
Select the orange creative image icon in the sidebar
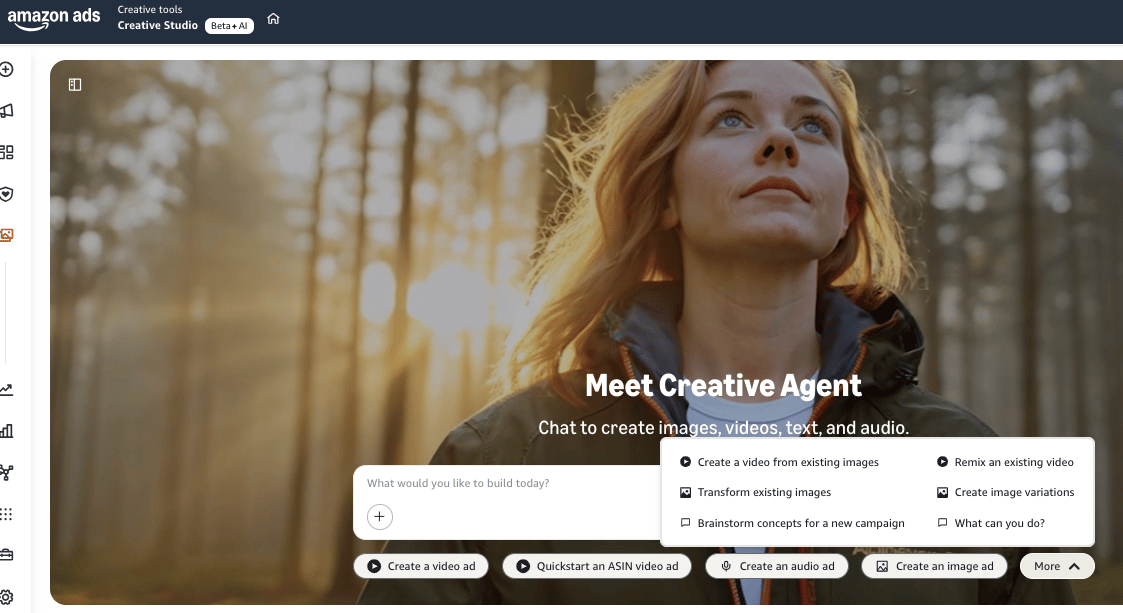click(7, 236)
